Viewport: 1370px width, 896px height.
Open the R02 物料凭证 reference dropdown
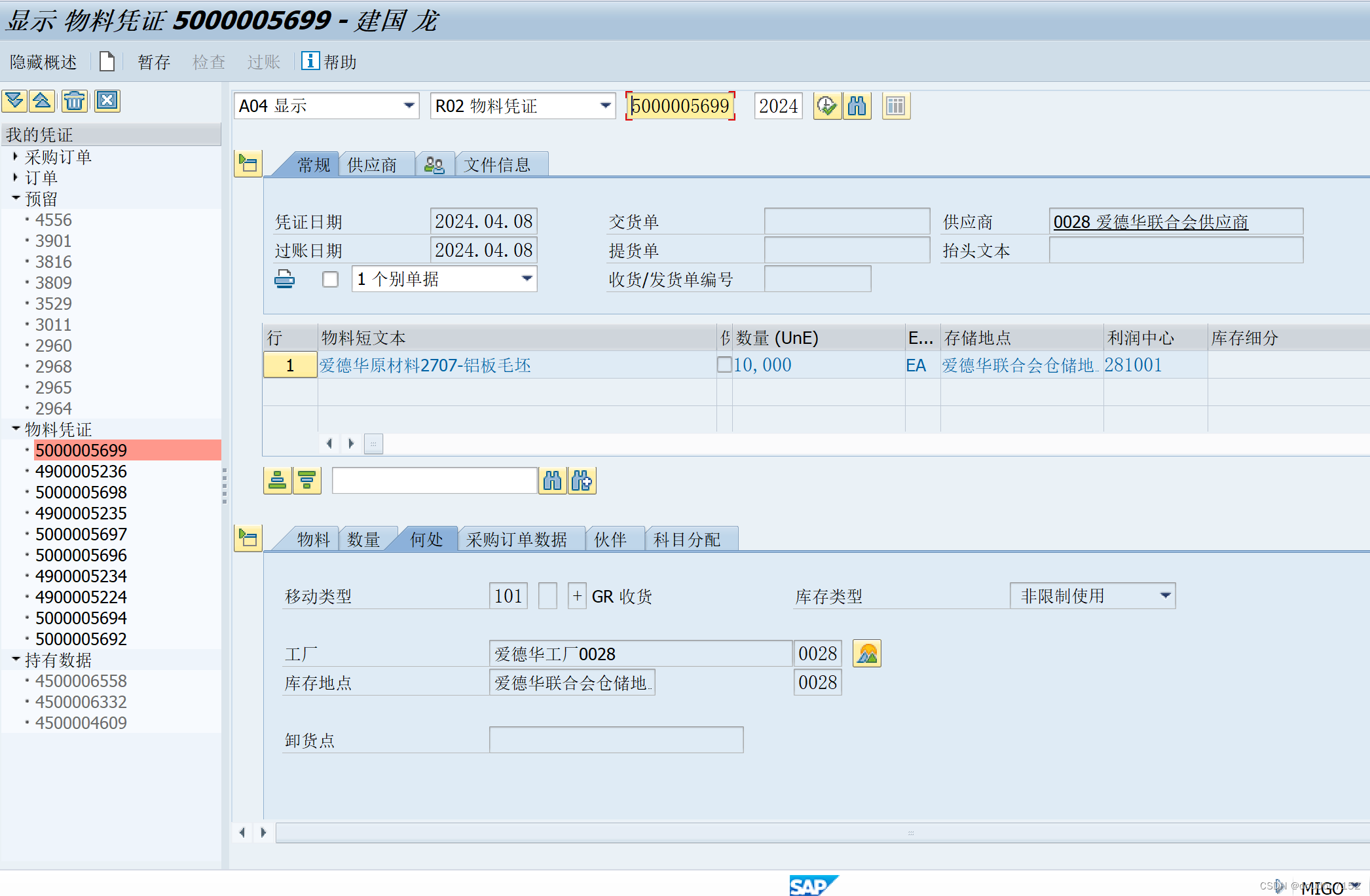pyautogui.click(x=605, y=106)
